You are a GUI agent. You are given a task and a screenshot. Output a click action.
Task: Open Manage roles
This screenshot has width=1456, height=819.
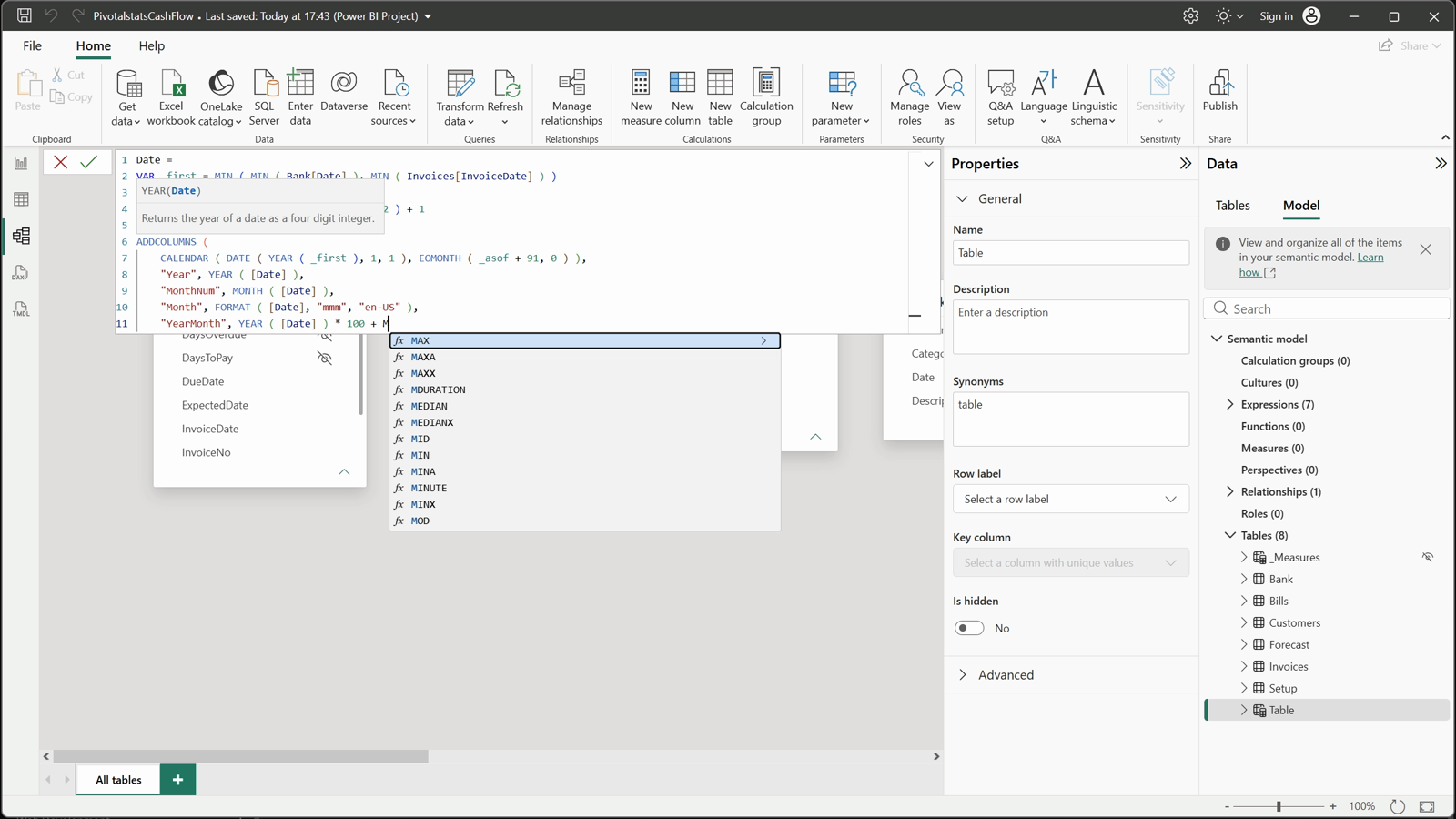(x=909, y=97)
